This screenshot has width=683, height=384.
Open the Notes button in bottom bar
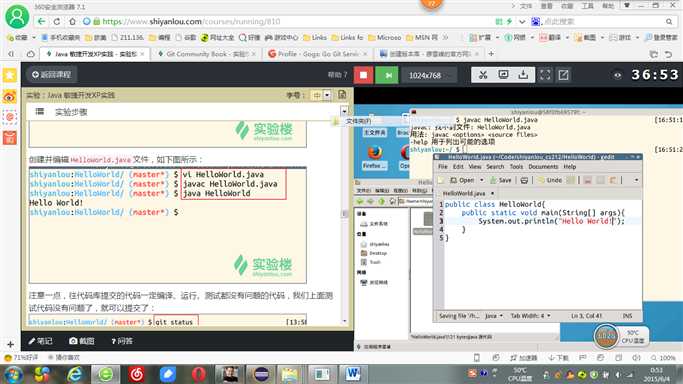click(x=40, y=341)
